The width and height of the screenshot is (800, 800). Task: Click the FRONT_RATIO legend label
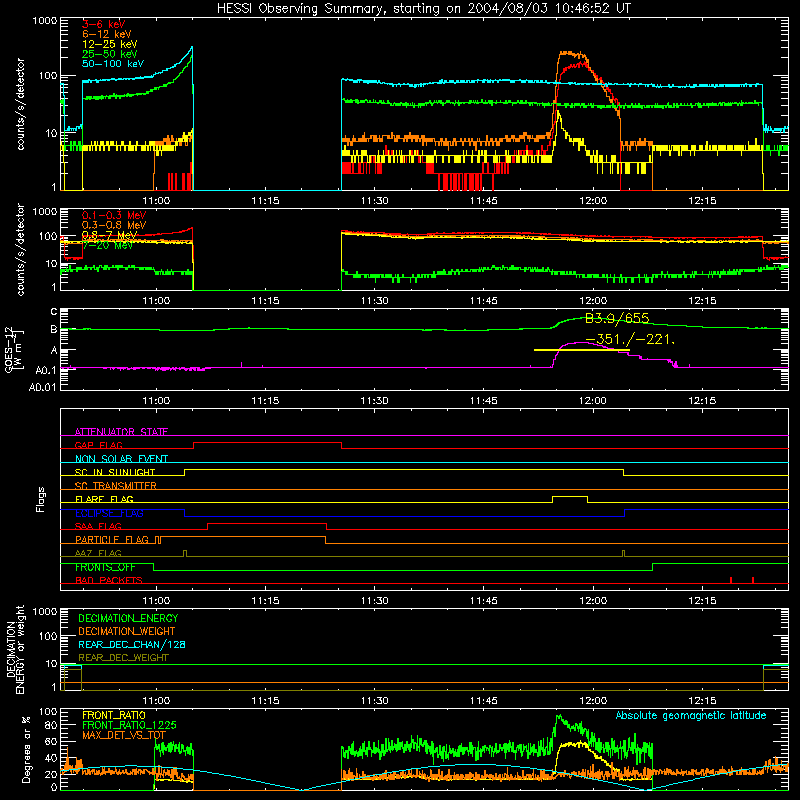pyautogui.click(x=114, y=715)
